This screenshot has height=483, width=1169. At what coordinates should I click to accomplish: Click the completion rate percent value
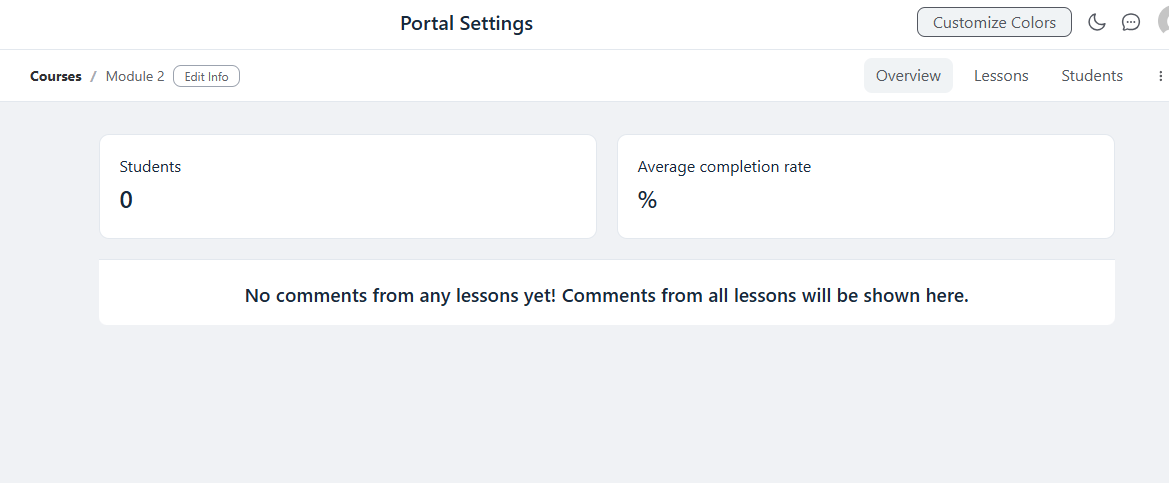pos(647,200)
